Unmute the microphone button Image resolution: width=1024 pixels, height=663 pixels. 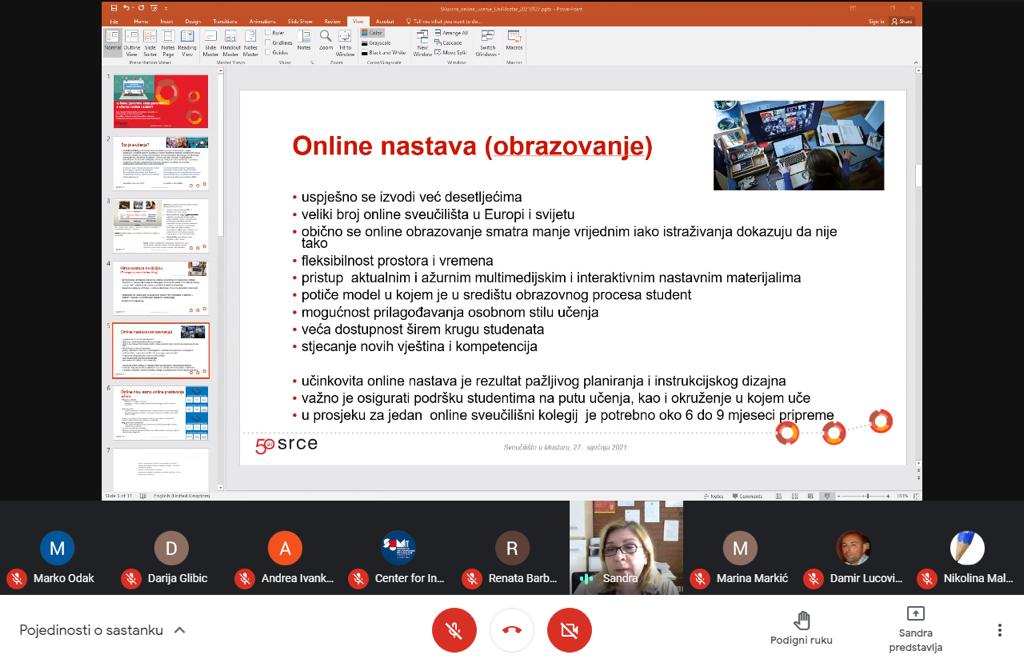click(454, 630)
